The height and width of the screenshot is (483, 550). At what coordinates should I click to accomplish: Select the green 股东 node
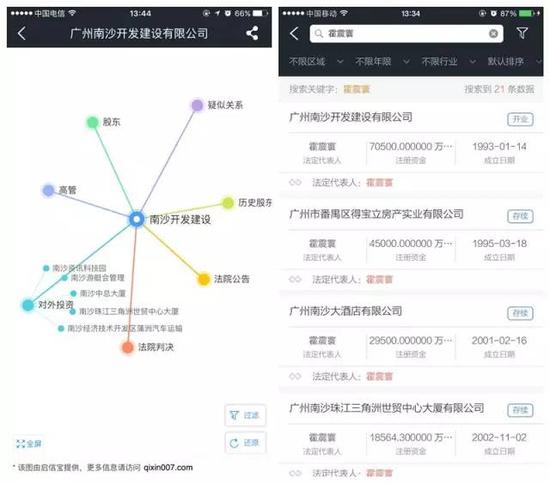[x=93, y=122]
